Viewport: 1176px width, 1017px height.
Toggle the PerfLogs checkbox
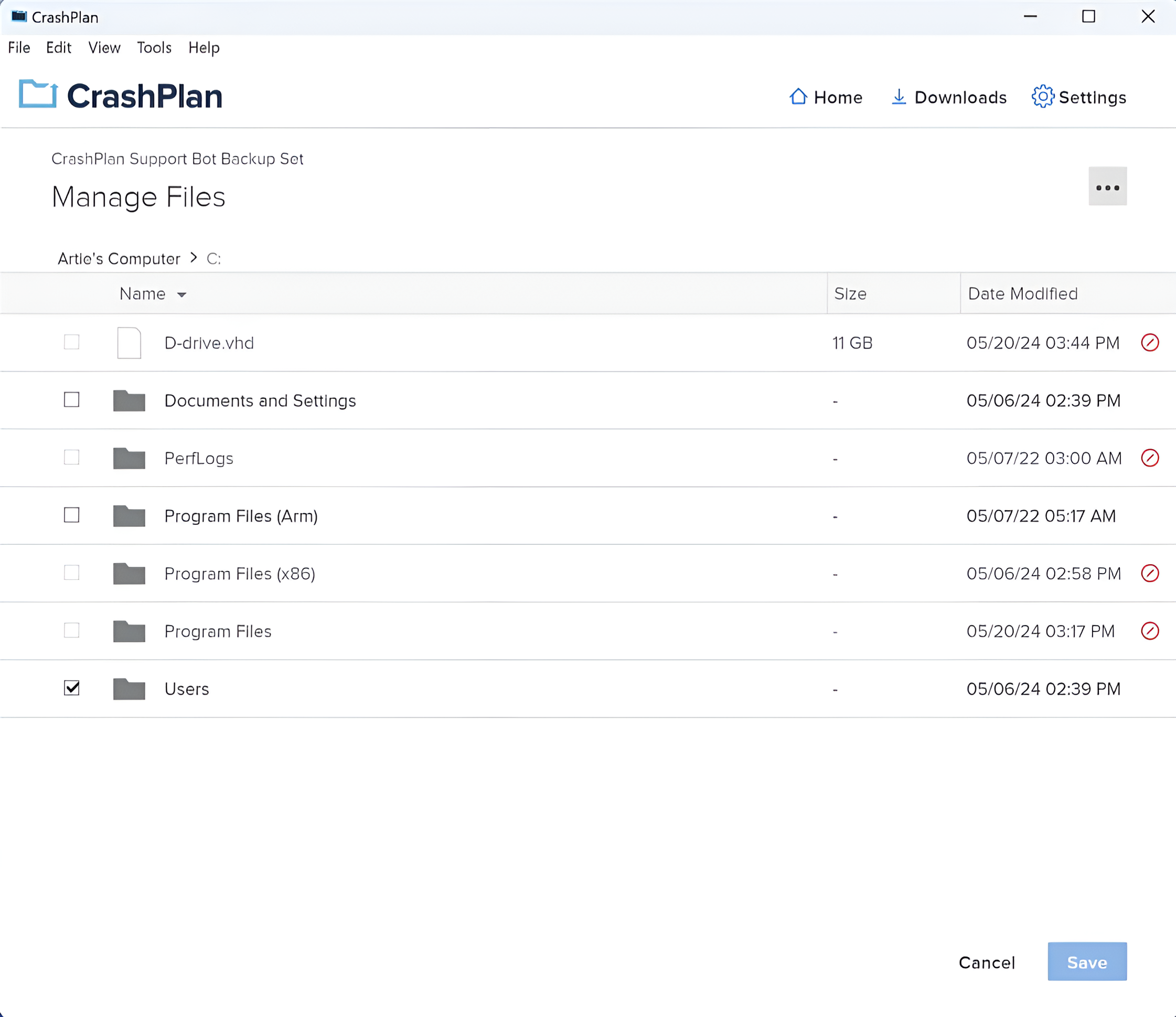[71, 457]
